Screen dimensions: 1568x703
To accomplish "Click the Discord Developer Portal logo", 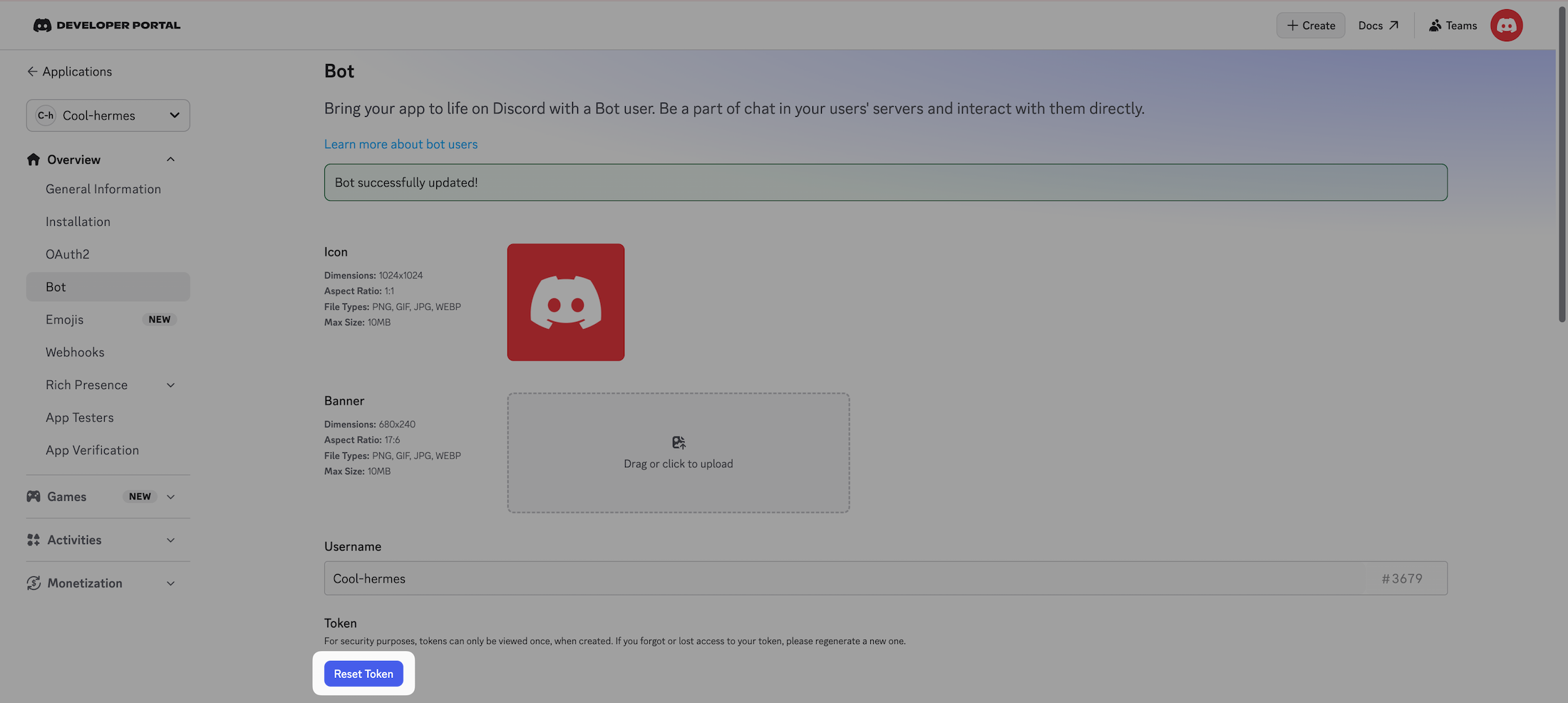I will tap(107, 25).
